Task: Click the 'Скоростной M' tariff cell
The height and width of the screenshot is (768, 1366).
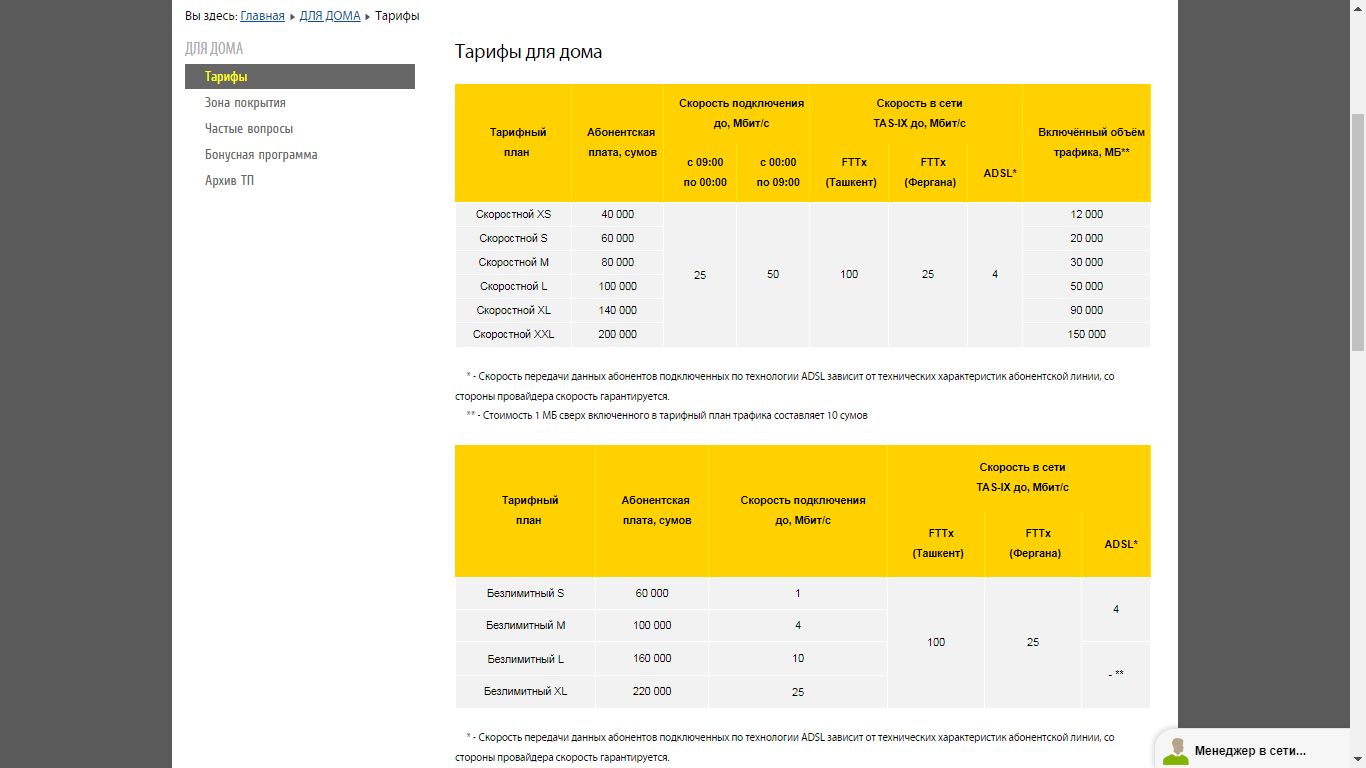Action: point(513,262)
